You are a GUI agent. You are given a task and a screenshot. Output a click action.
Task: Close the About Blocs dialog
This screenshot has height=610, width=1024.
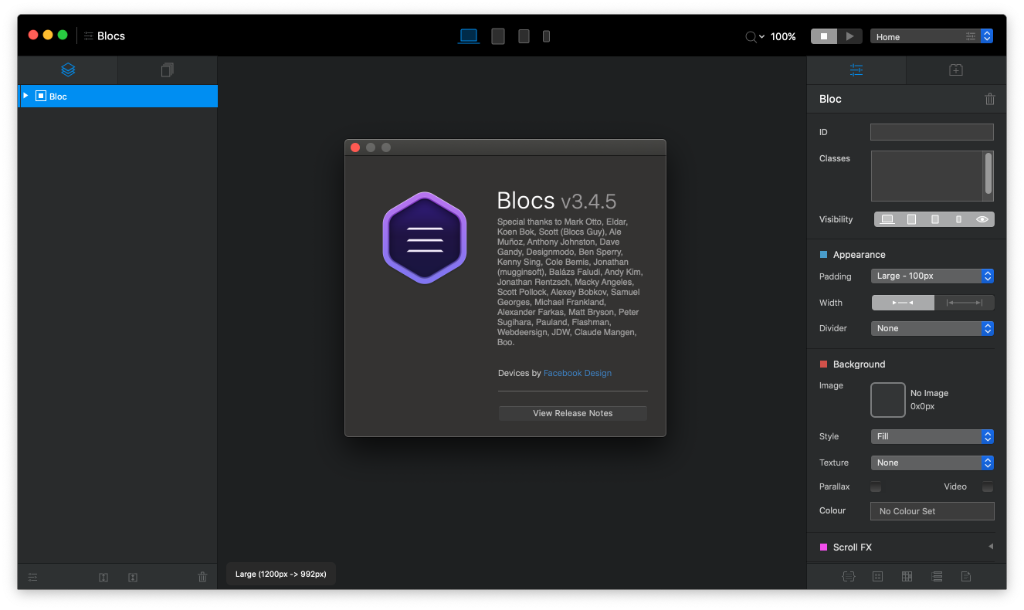click(355, 148)
